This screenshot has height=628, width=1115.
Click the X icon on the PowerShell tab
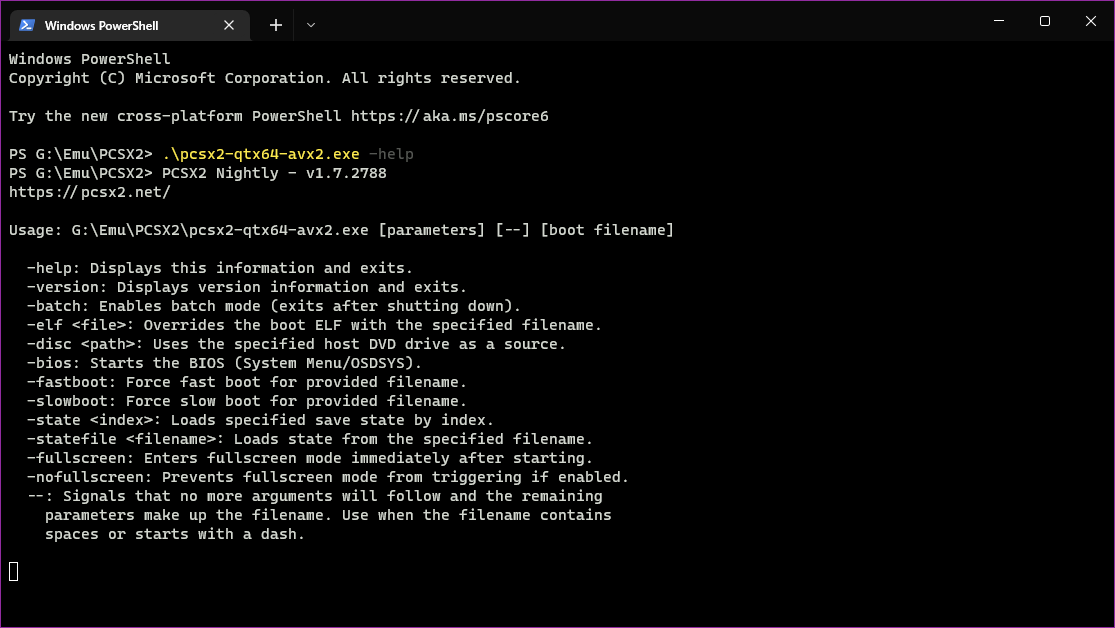tap(228, 25)
